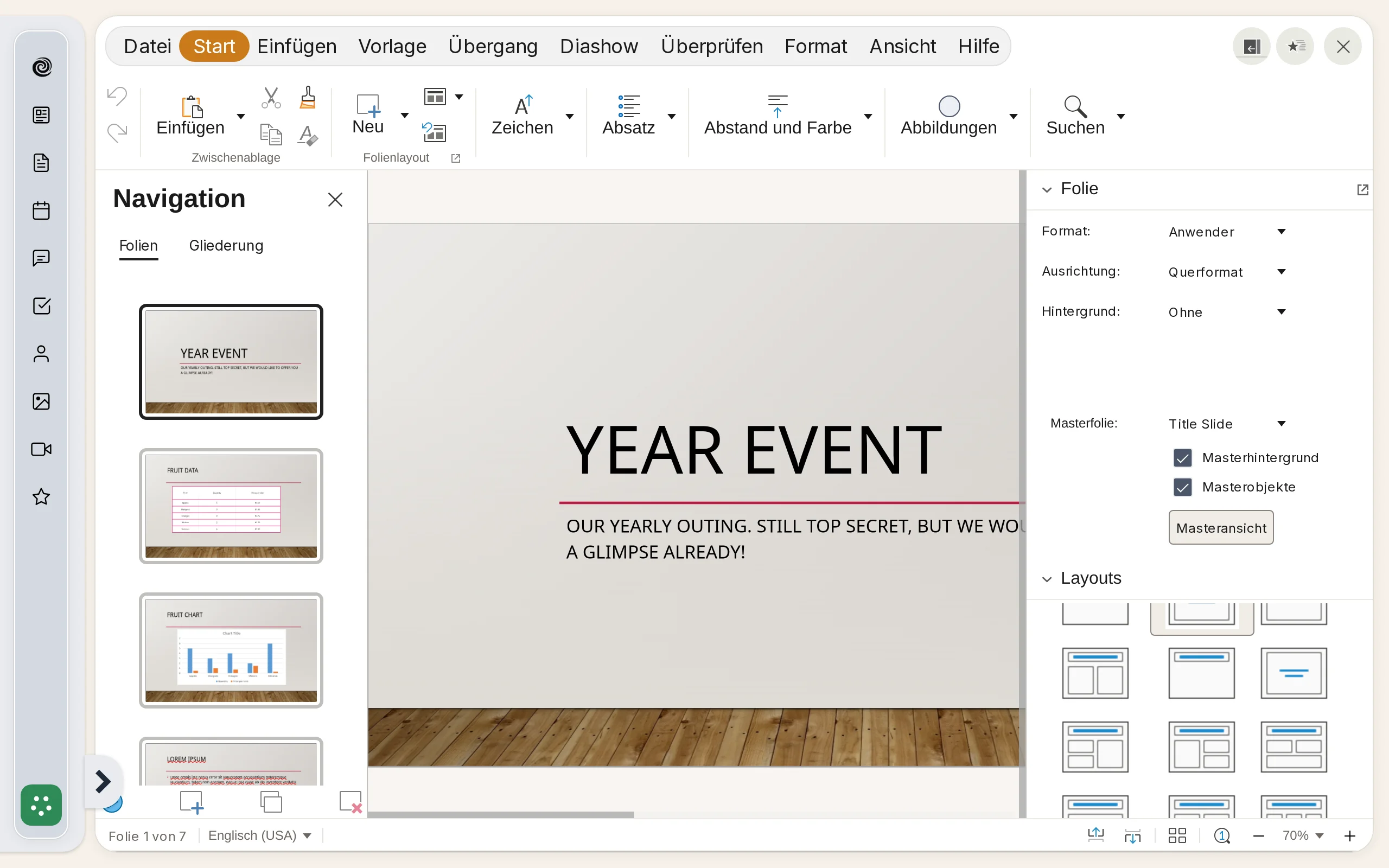Switch to the Gliederung tab
The height and width of the screenshot is (868, 1389).
click(x=226, y=246)
